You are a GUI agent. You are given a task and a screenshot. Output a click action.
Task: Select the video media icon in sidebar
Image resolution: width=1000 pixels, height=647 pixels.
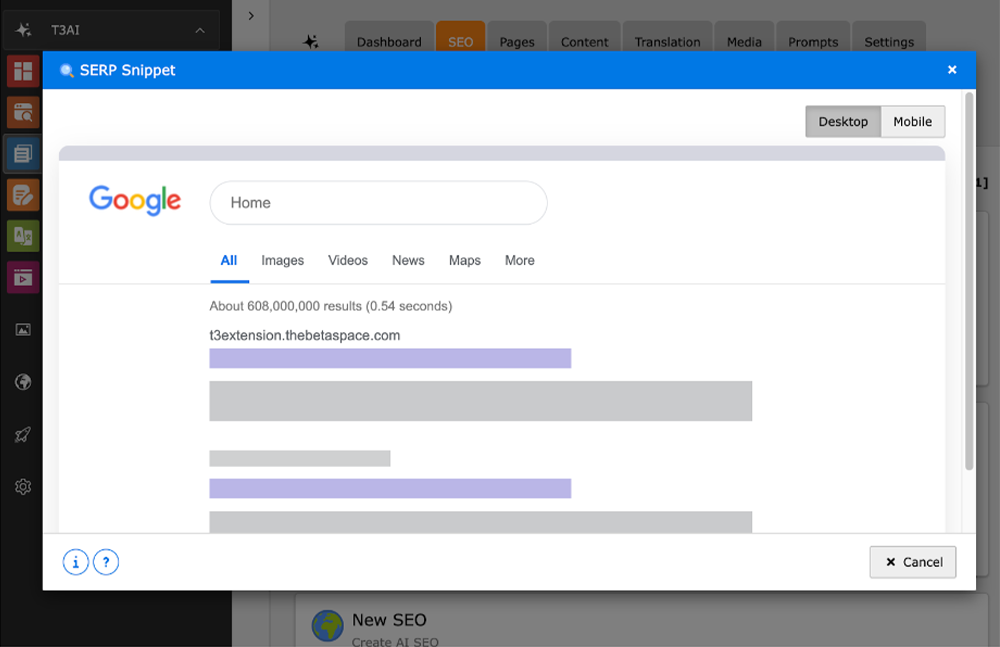[22, 277]
